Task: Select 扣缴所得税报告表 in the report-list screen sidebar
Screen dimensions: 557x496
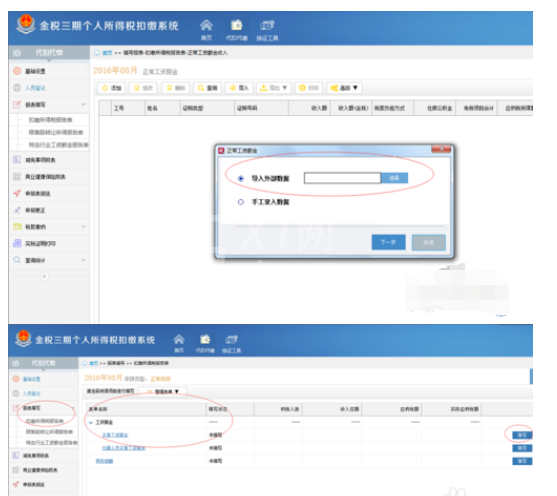Action: 45,421
